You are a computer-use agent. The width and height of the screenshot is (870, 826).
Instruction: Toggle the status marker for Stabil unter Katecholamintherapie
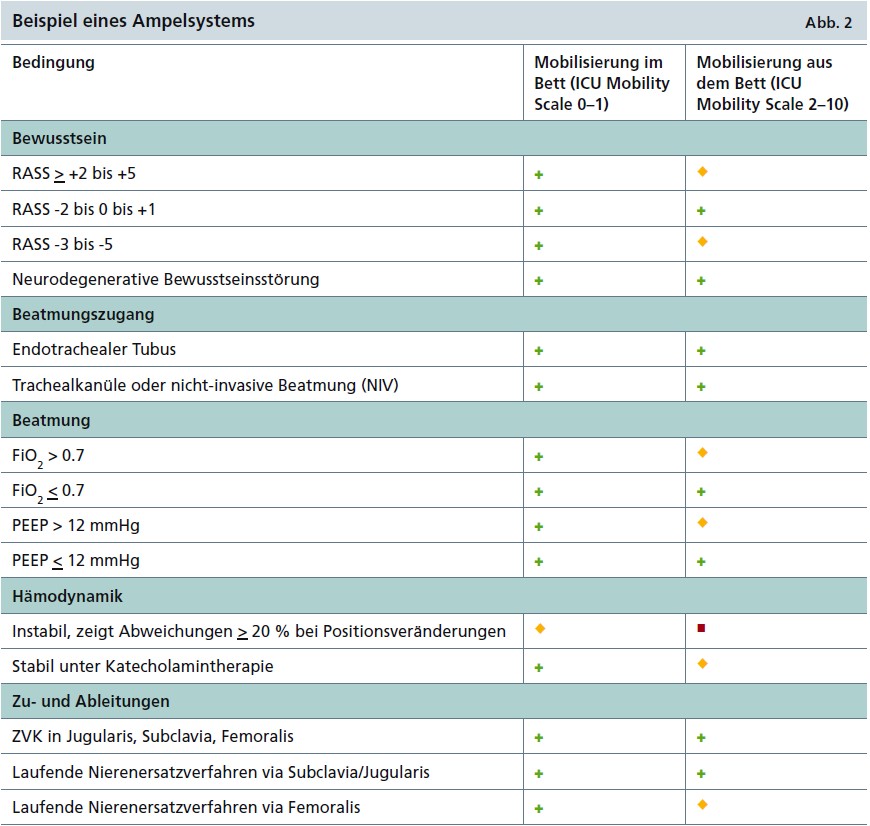coord(700,666)
